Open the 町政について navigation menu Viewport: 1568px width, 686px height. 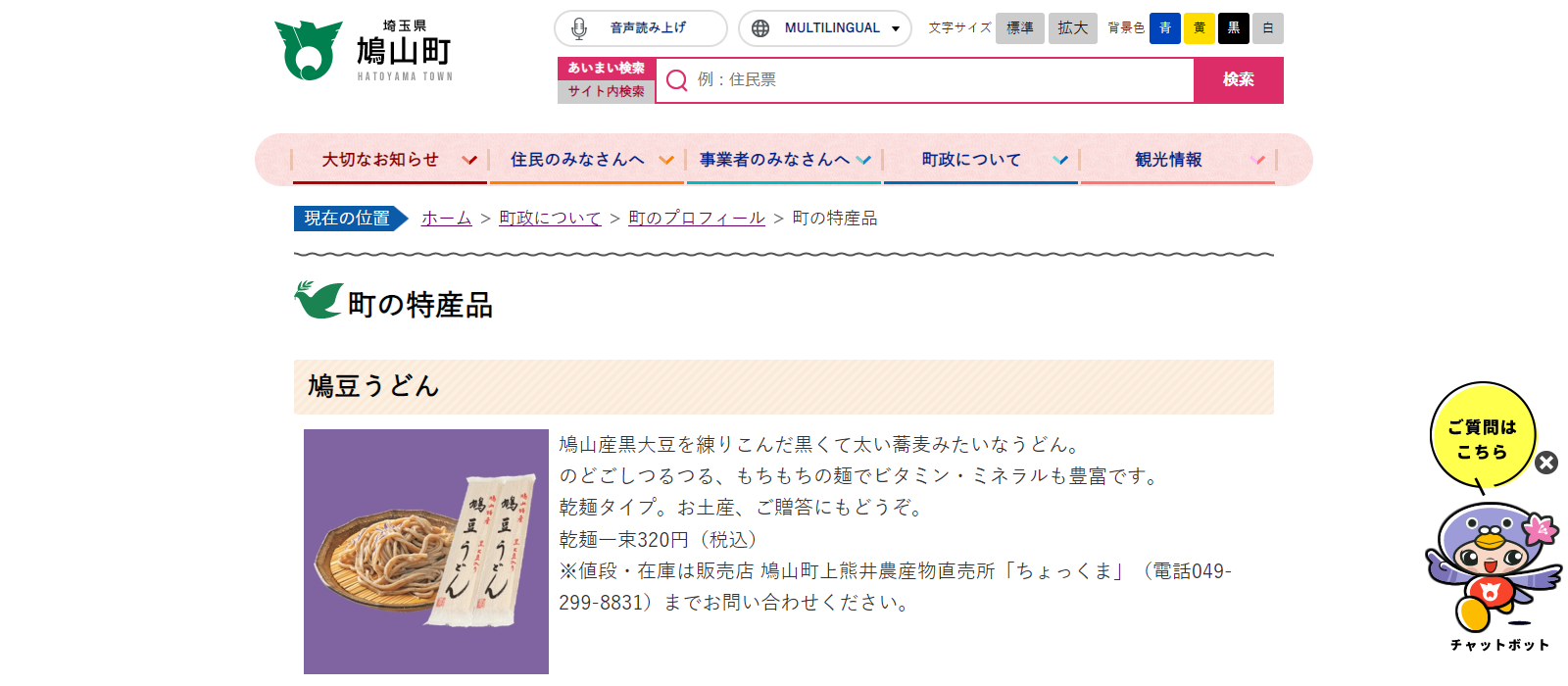point(981,160)
